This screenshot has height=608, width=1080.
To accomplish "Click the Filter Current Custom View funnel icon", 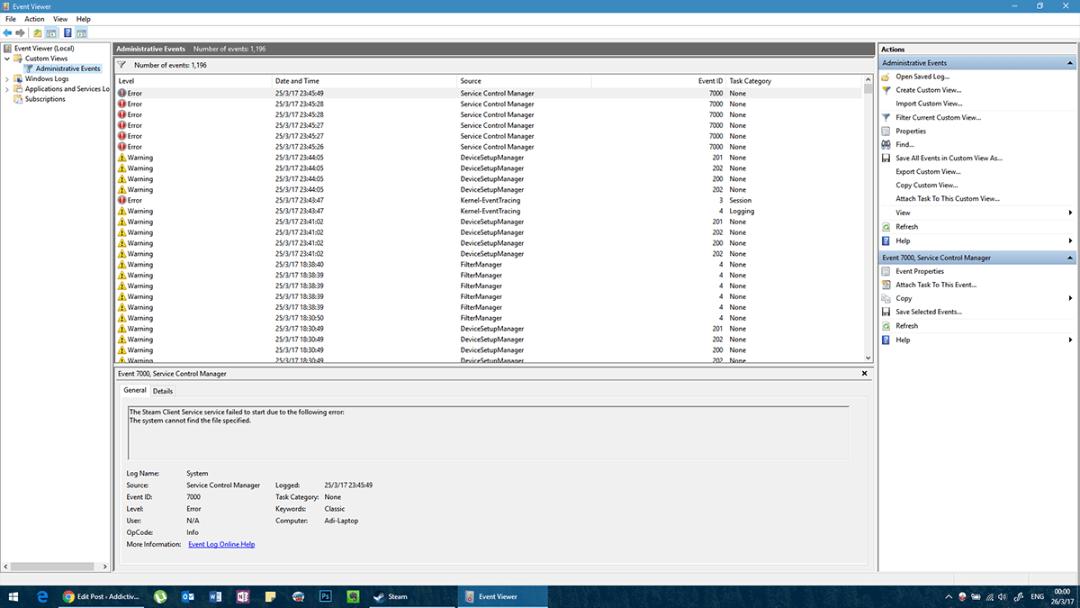I will (886, 118).
